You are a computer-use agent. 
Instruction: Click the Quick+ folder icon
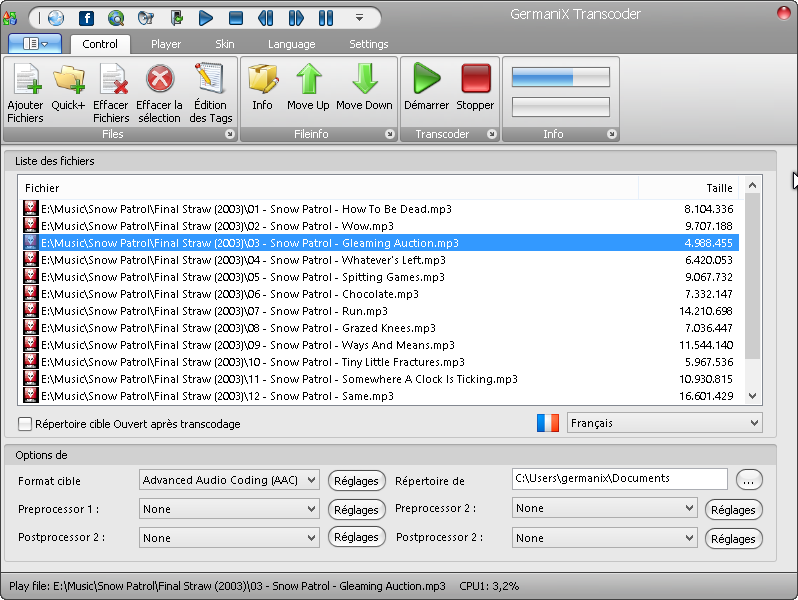coord(68,80)
